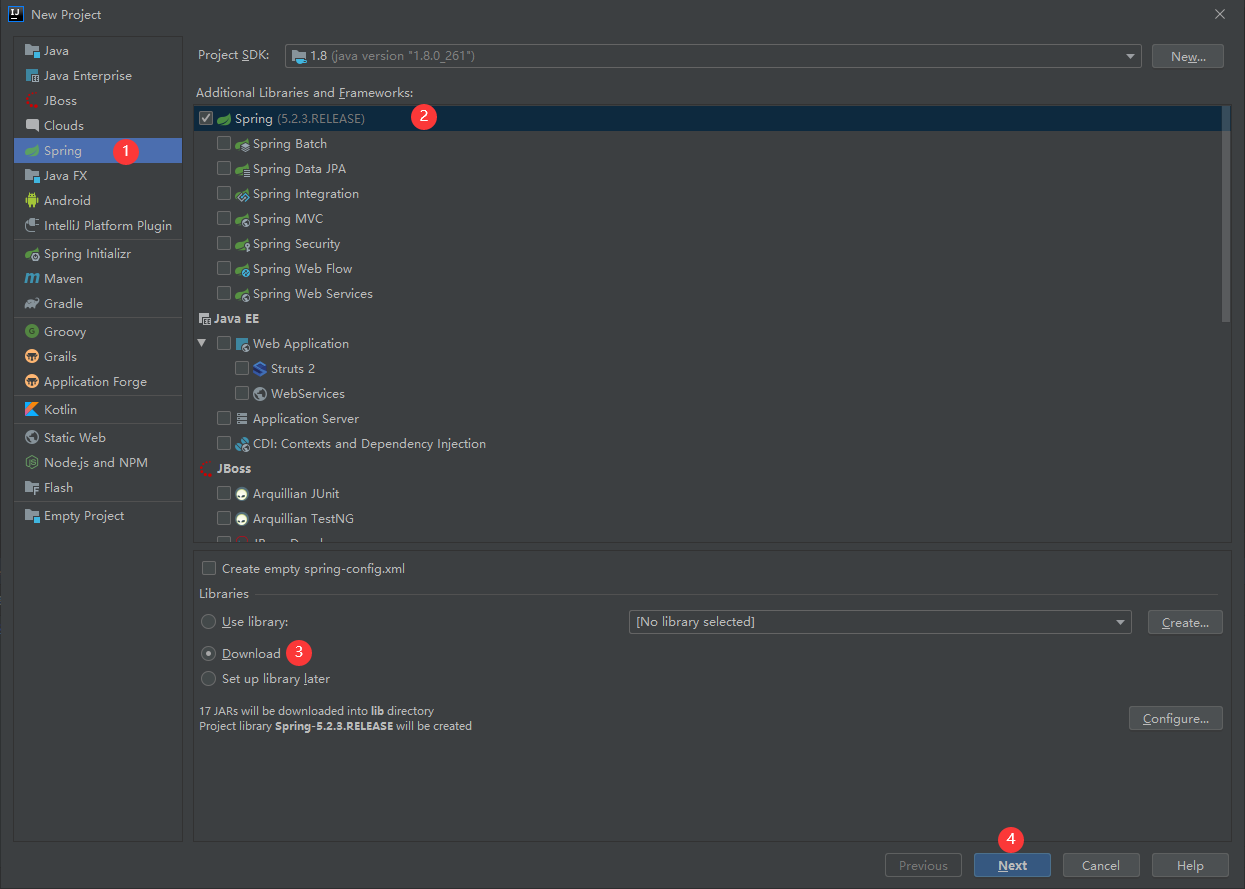Select Java Enterprise project type
Viewport: 1245px width, 889px height.
point(98,75)
